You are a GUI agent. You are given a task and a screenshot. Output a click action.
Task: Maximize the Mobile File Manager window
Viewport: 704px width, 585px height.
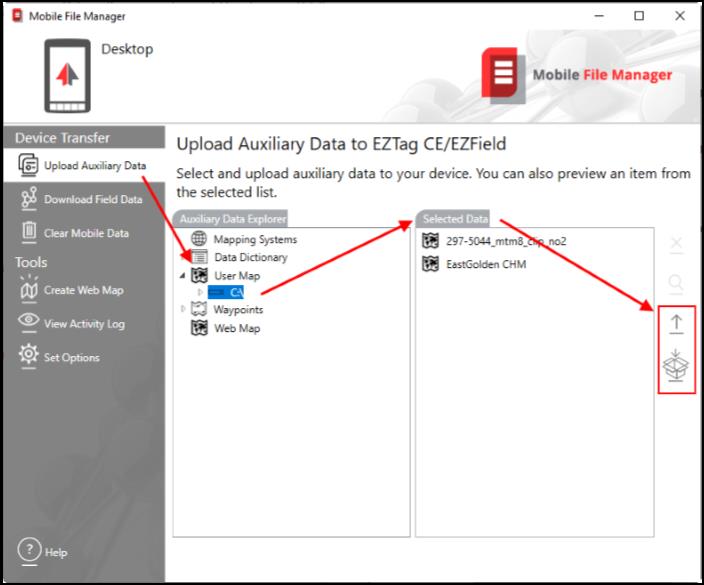(x=639, y=16)
